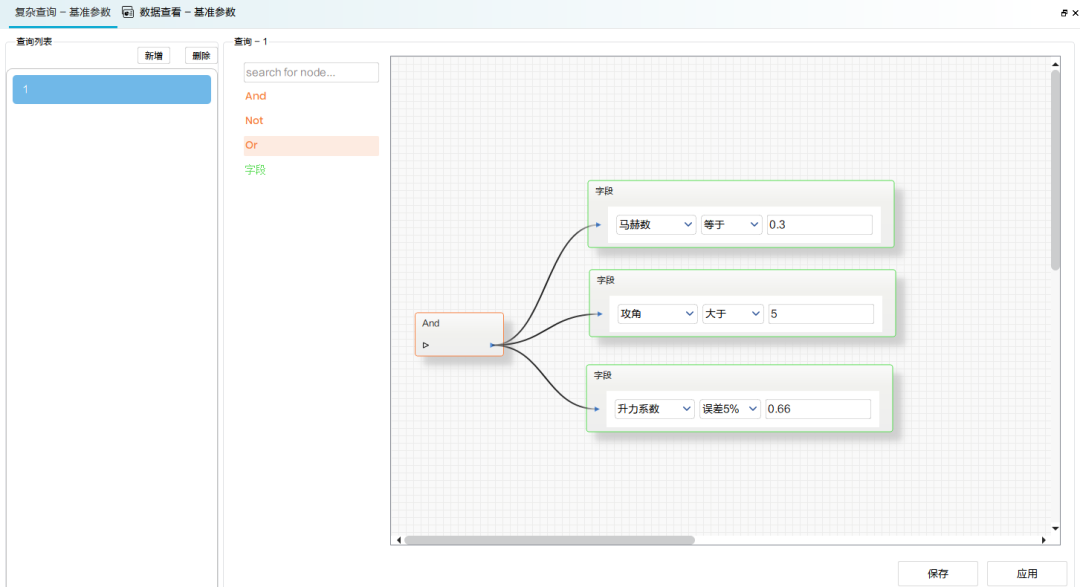Select query 1 in the query list

coord(112,90)
